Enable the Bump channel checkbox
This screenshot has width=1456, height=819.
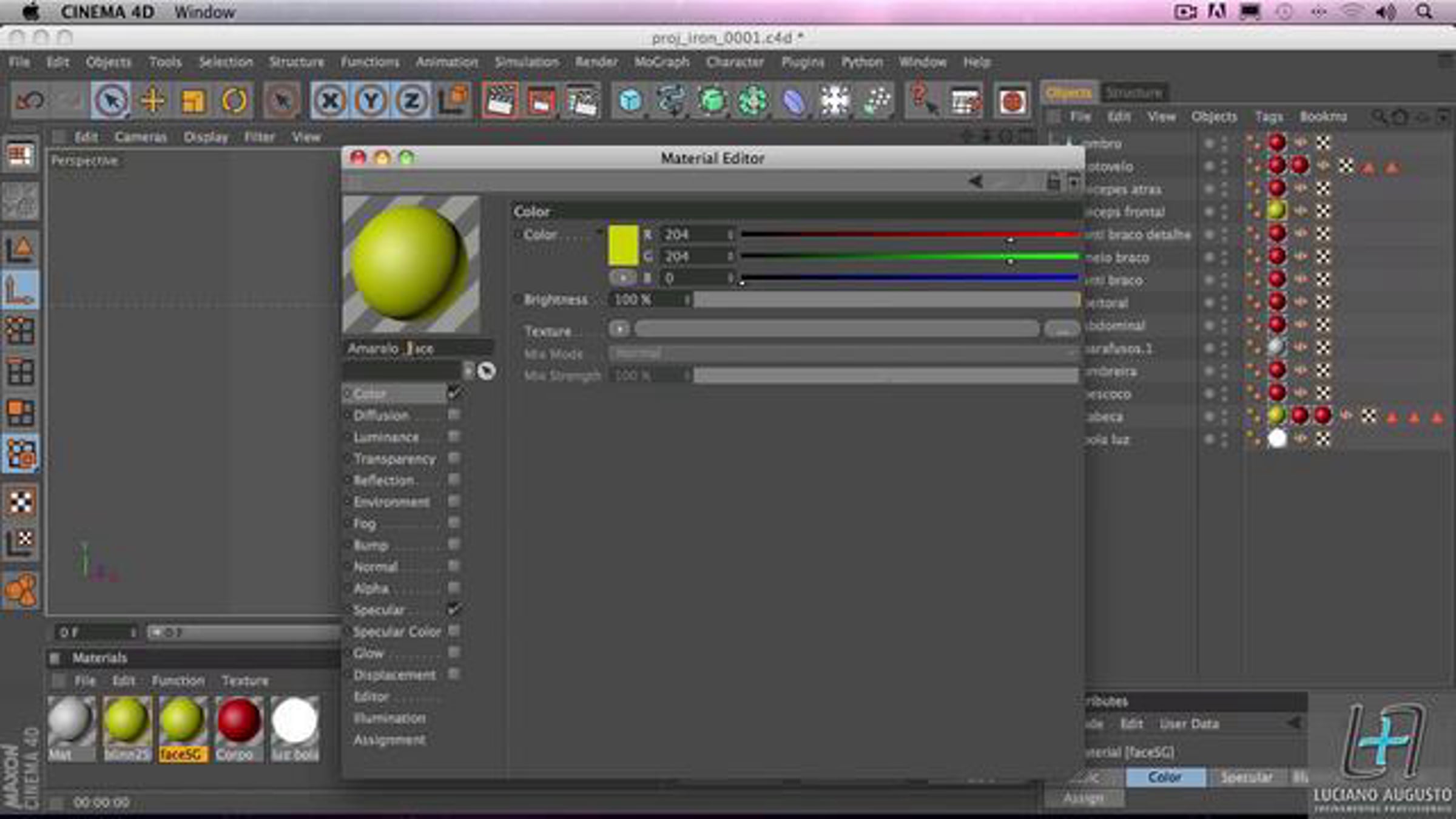point(454,545)
